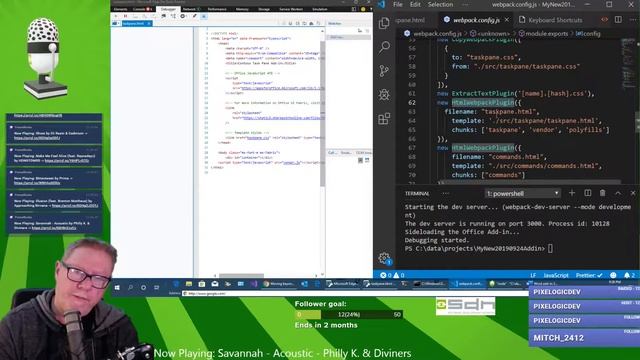Open the Edit menu in VS Code
The image size is (640, 360).
point(415,4)
